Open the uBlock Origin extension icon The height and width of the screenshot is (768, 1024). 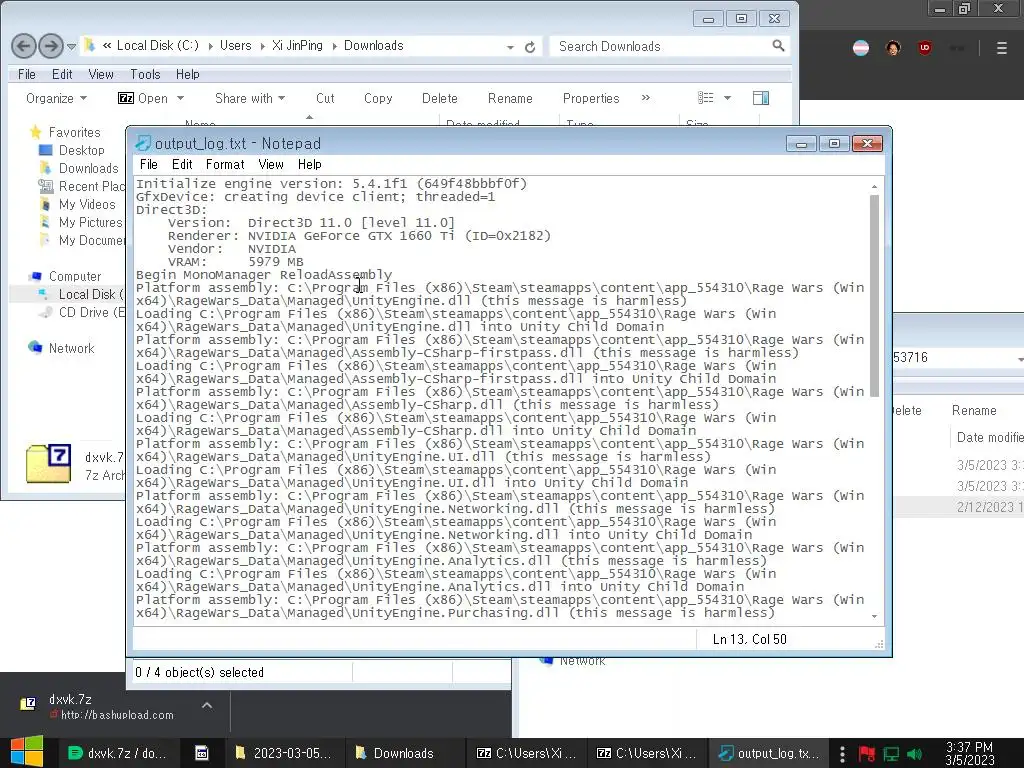[x=925, y=48]
